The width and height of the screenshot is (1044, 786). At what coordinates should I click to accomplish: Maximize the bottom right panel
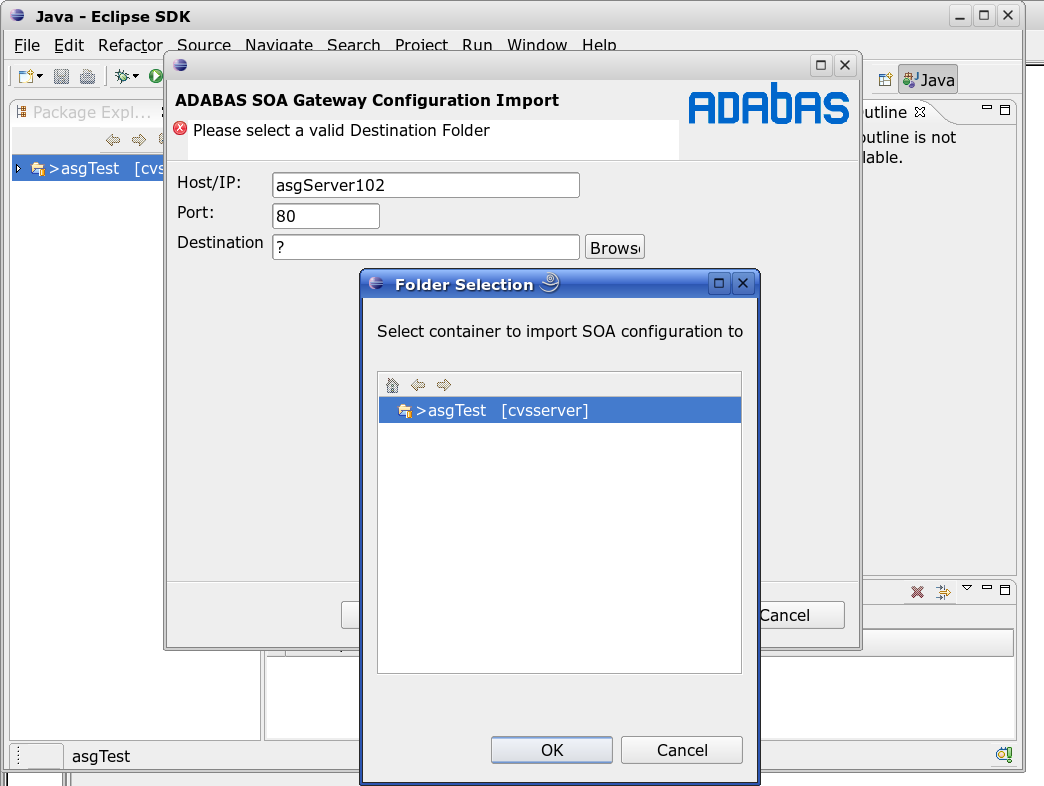pyautogui.click(x=1005, y=590)
